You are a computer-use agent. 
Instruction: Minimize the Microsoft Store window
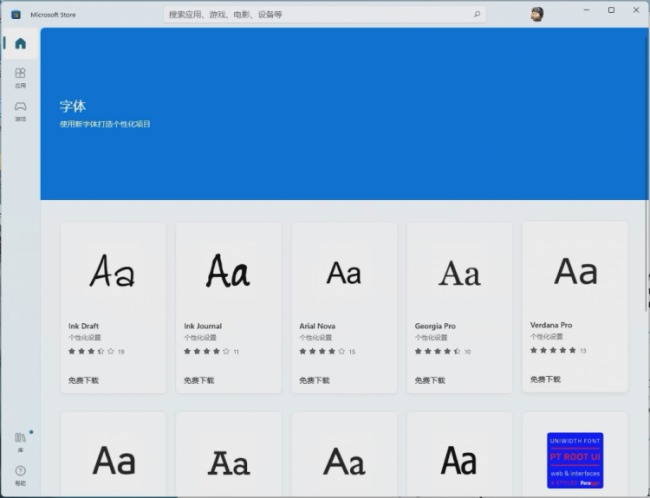[586, 10]
